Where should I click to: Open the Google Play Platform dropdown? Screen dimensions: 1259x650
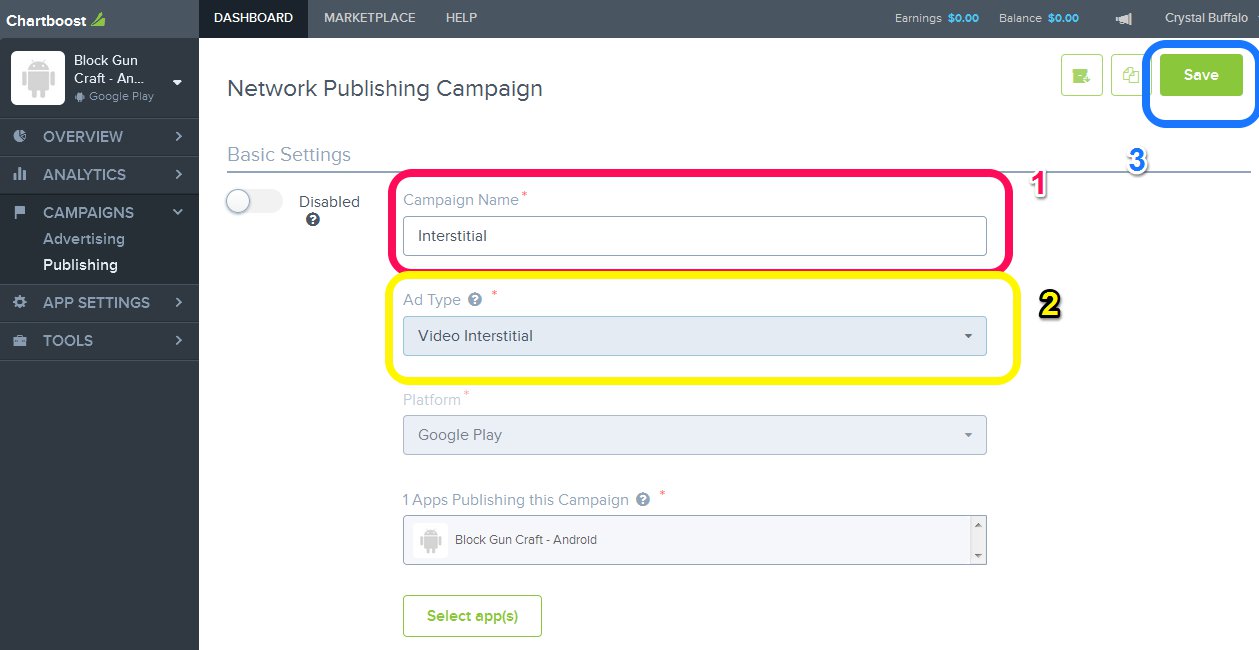(x=695, y=435)
